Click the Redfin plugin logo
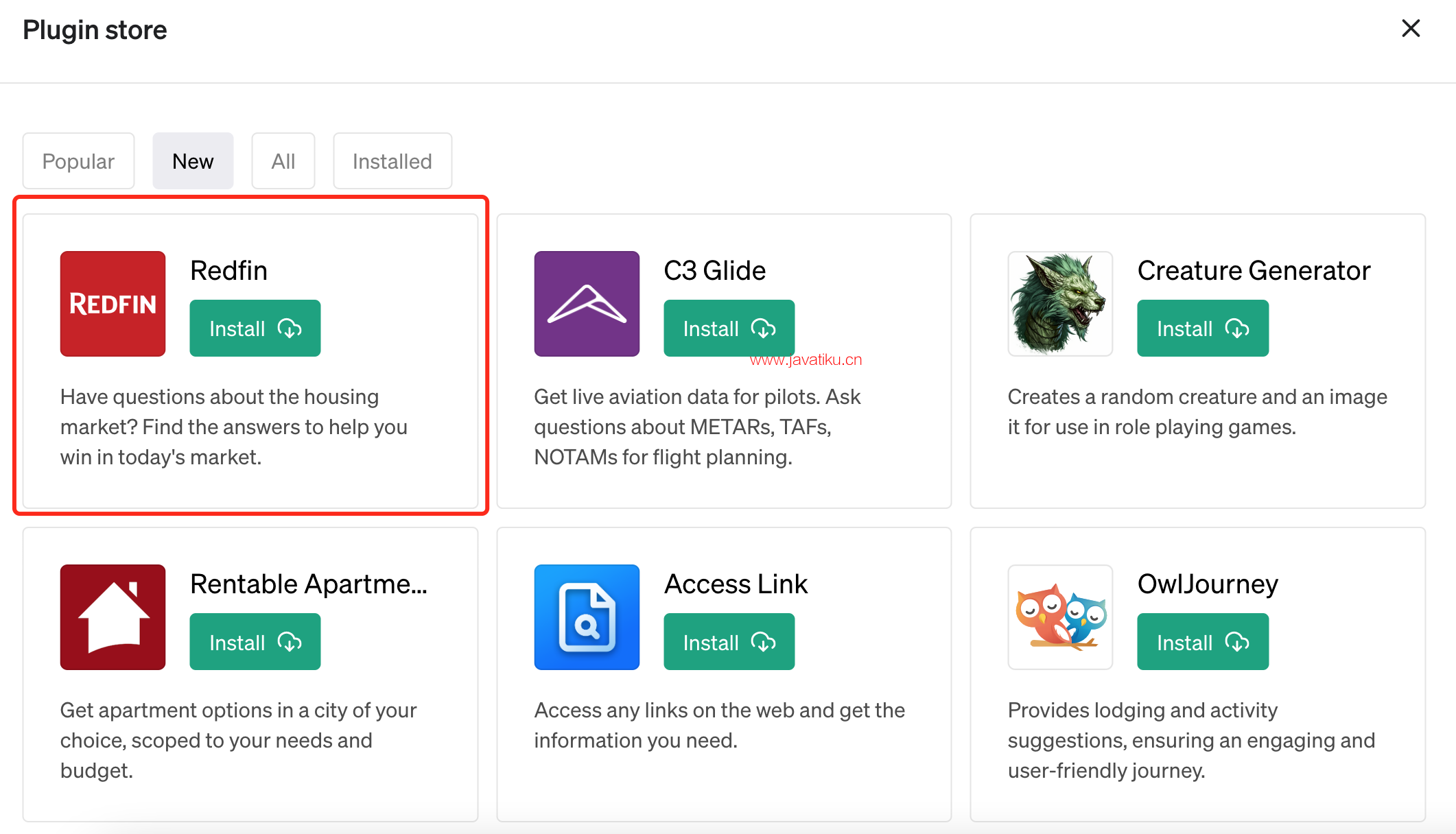The width and height of the screenshot is (1456, 834). point(113,303)
